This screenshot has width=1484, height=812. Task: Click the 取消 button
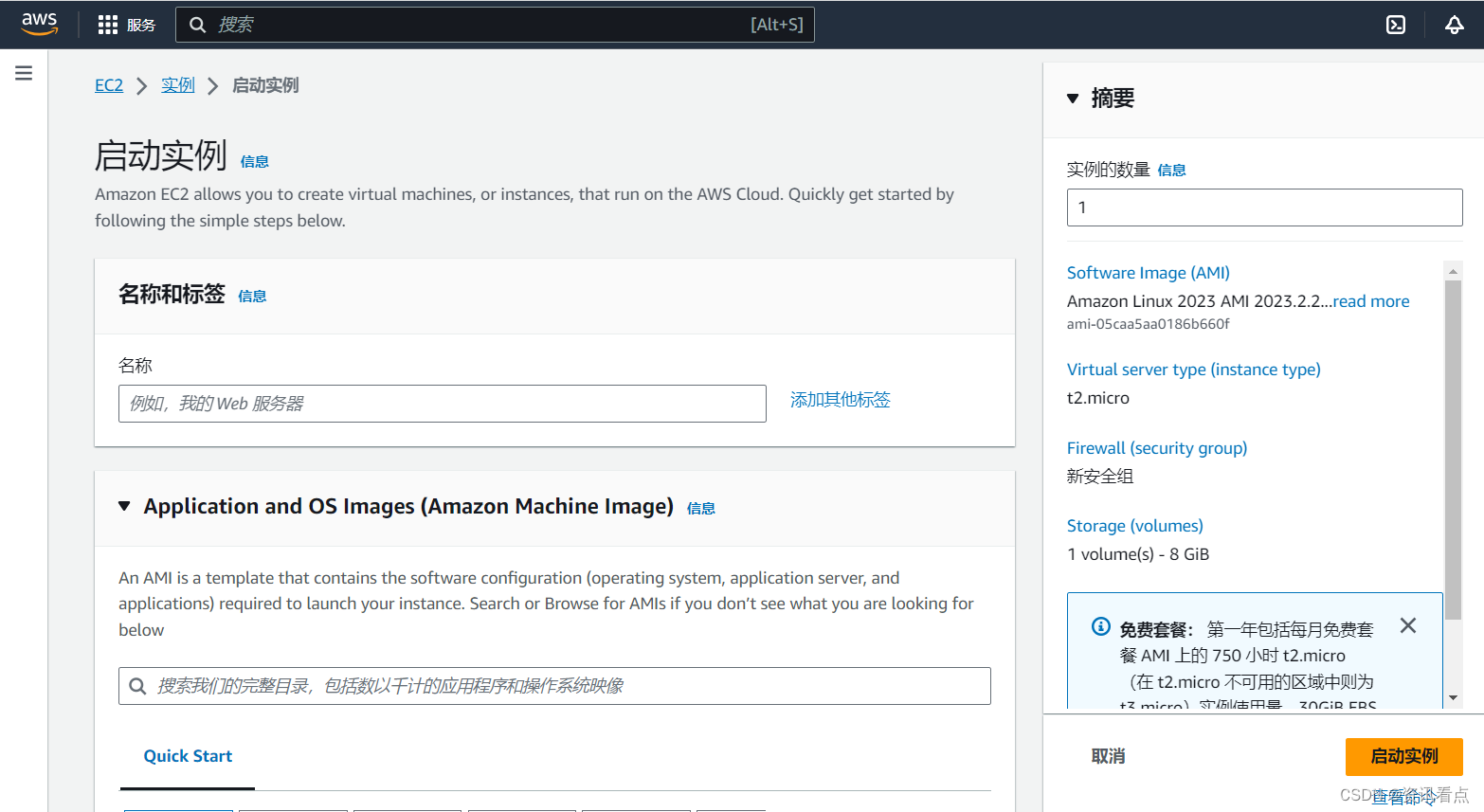tap(1109, 756)
